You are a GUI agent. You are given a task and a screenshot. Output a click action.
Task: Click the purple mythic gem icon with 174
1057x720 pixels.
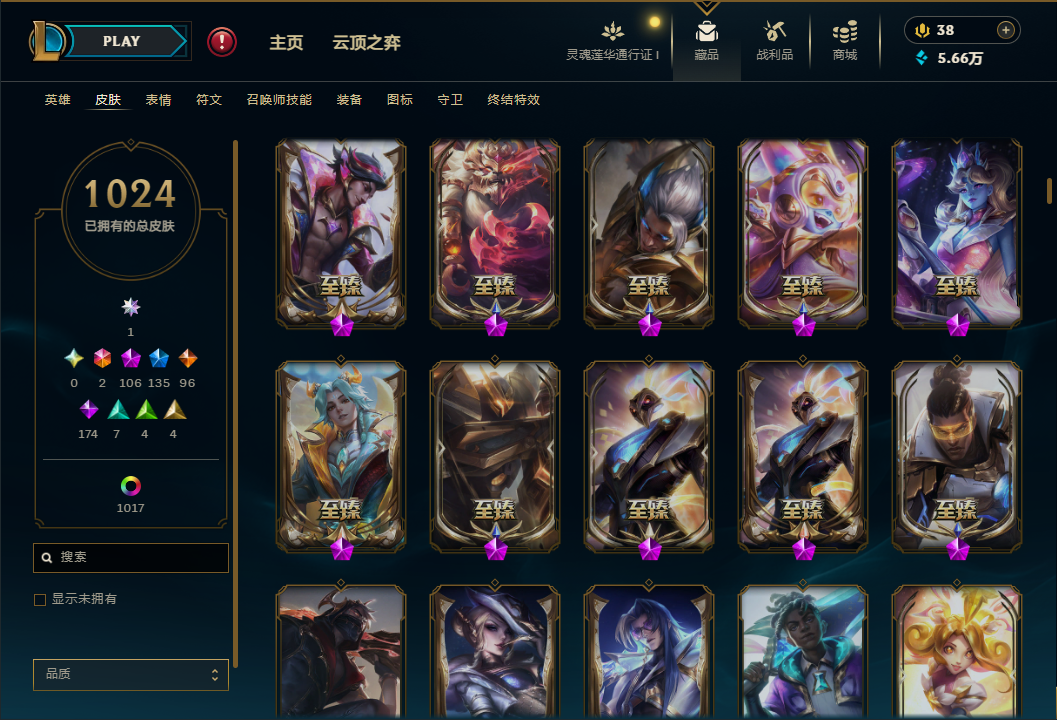point(89,409)
